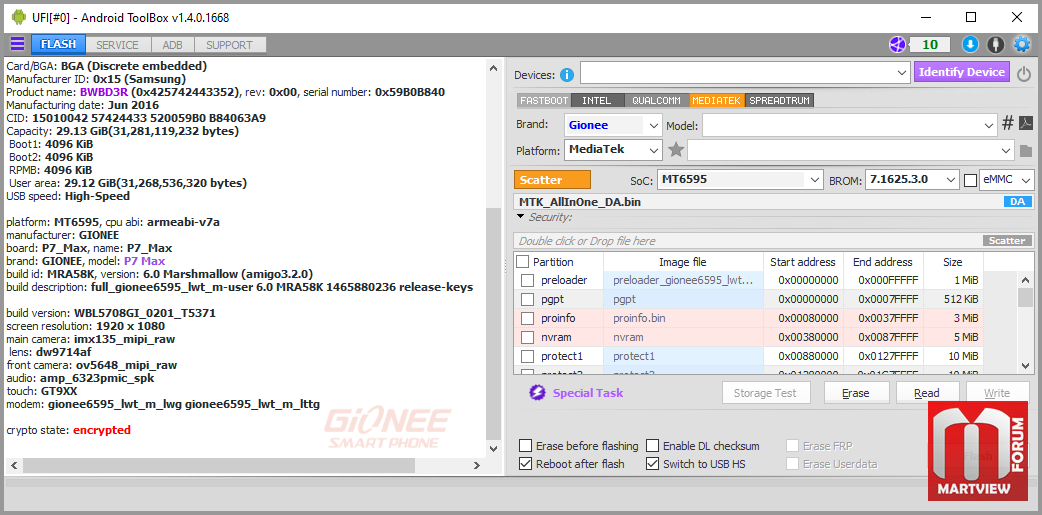The height and width of the screenshot is (515, 1042).
Task: Switch to the SERVICE tab
Action: tap(118, 45)
